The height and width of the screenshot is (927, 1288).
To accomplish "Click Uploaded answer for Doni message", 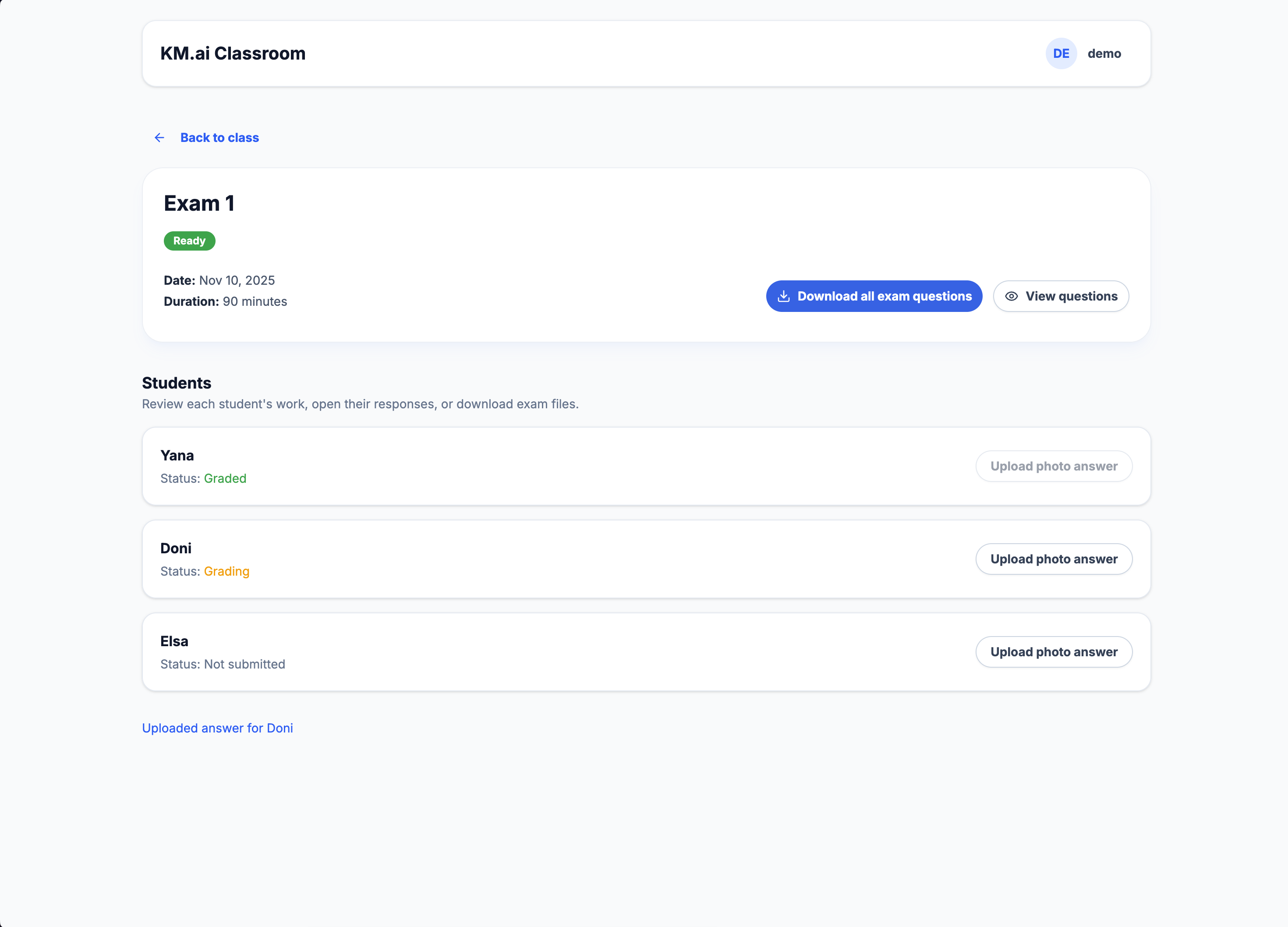I will pos(217,728).
